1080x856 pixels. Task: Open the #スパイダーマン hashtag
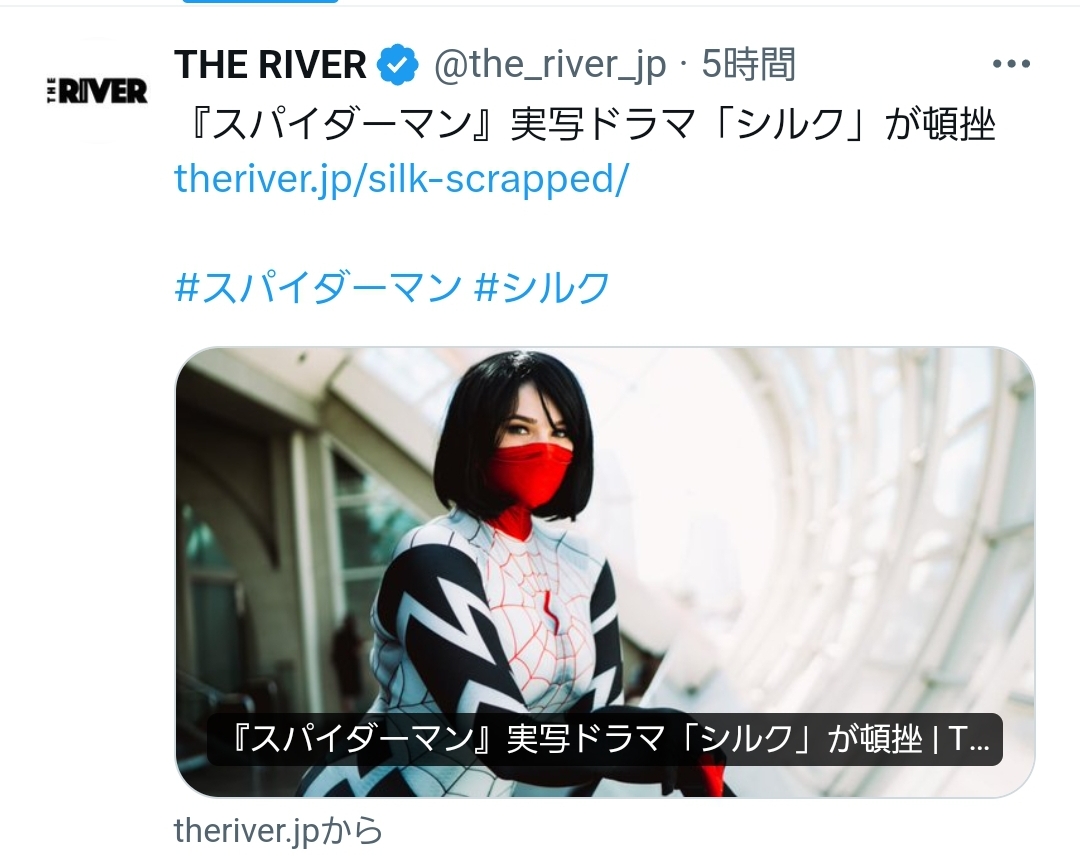pyautogui.click(x=318, y=287)
